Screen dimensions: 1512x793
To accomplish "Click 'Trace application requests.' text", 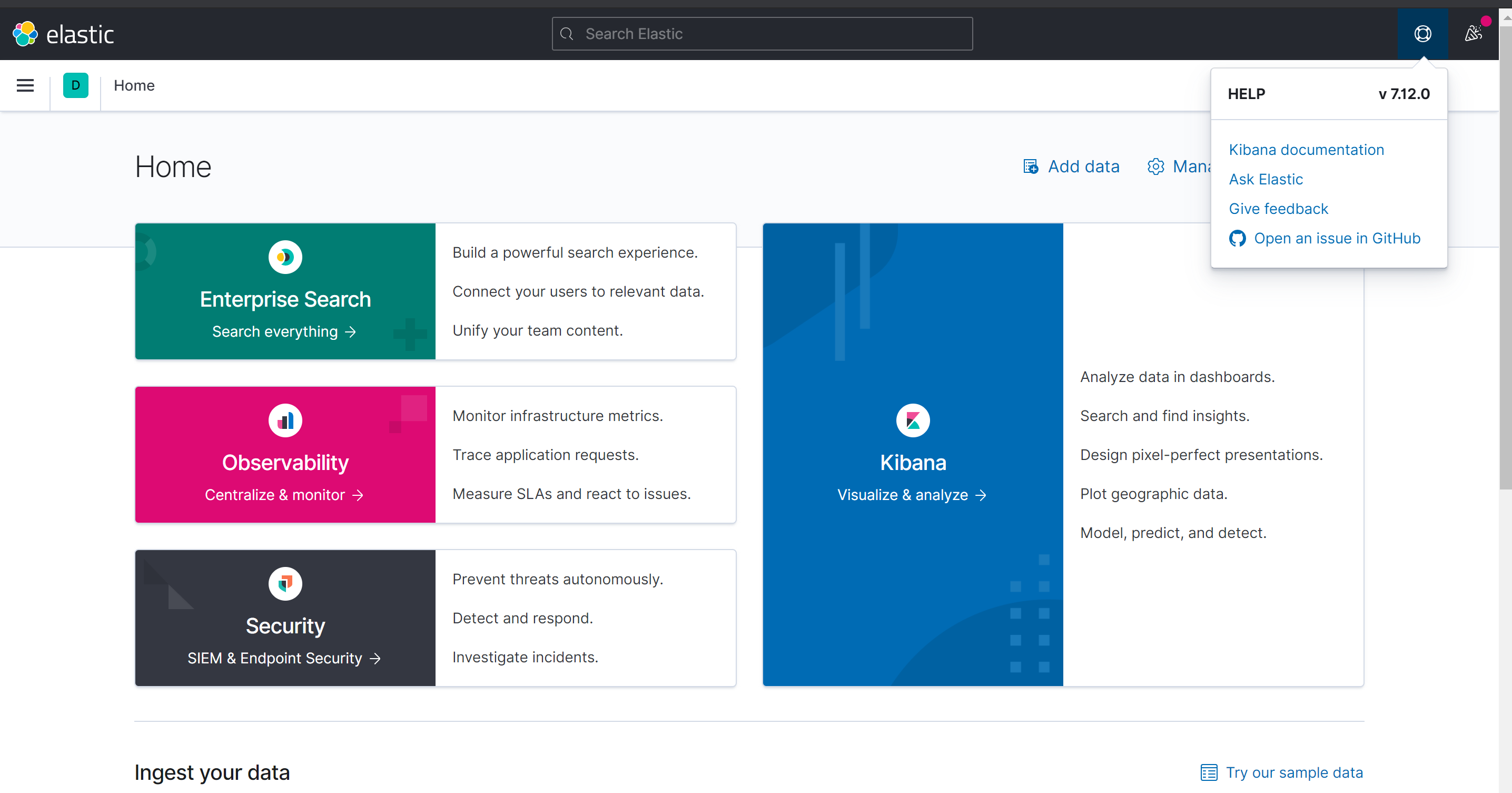I will [545, 455].
